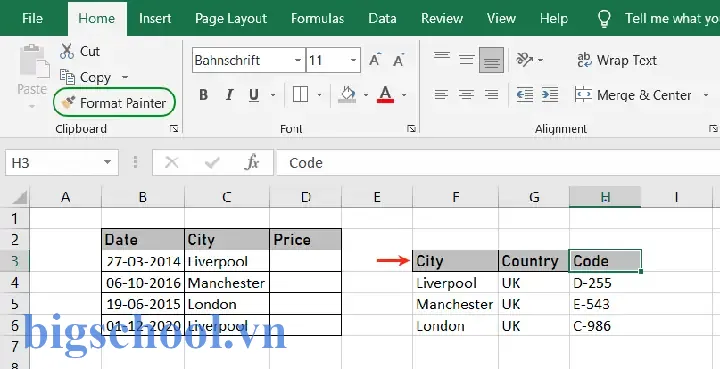Open the Fill Color dropdown arrow
This screenshot has height=369, width=720.
(x=366, y=95)
